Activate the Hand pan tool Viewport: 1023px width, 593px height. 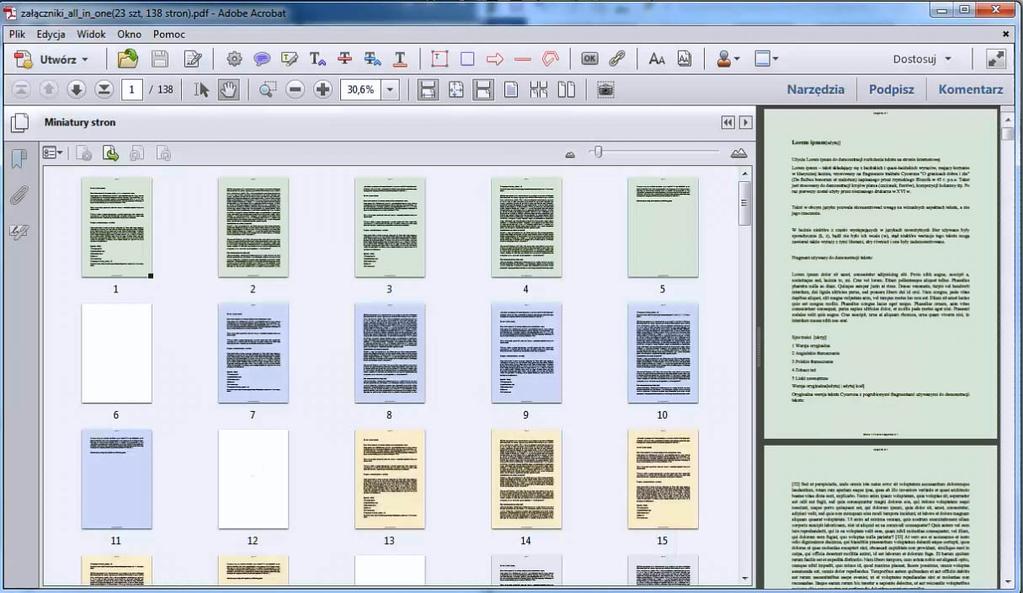228,89
